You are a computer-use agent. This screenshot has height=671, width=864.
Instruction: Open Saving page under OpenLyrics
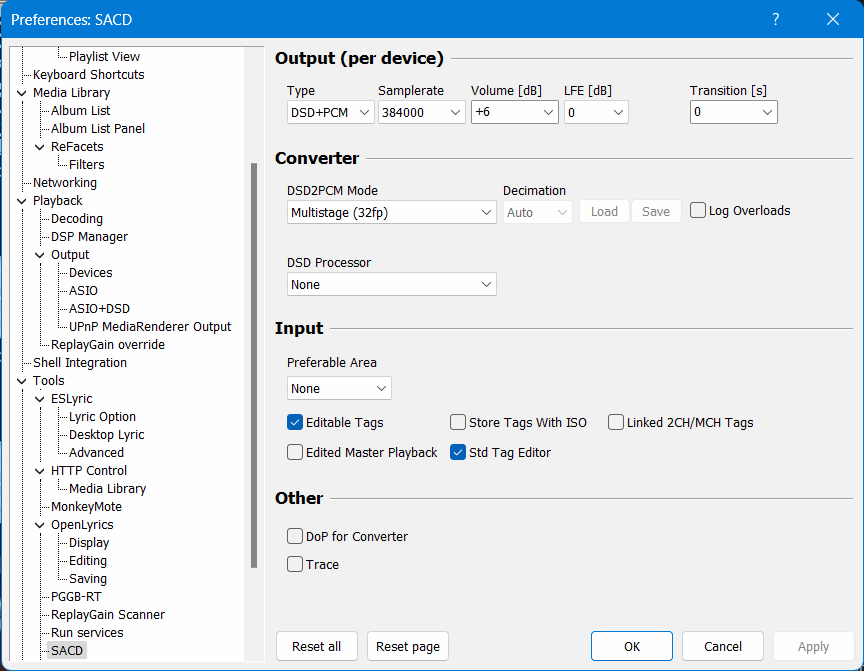[x=88, y=579]
